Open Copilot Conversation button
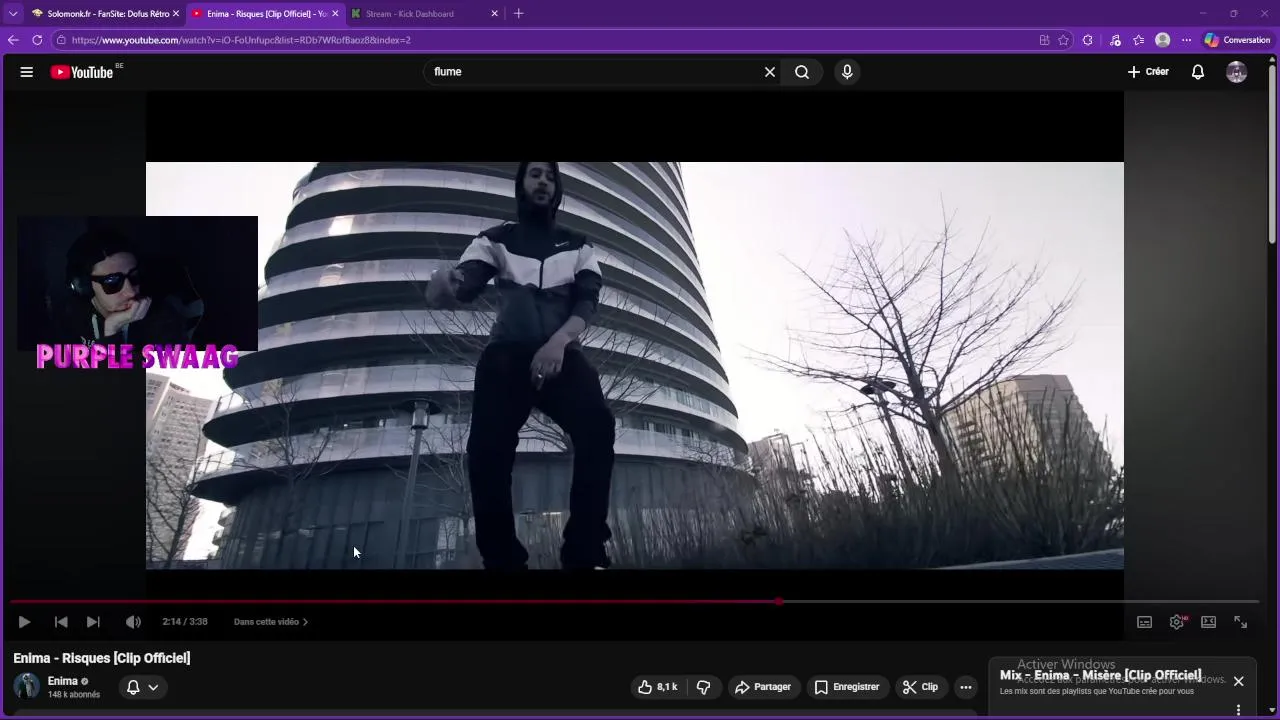Screen dimensions: 1280x720 pos(1237,40)
